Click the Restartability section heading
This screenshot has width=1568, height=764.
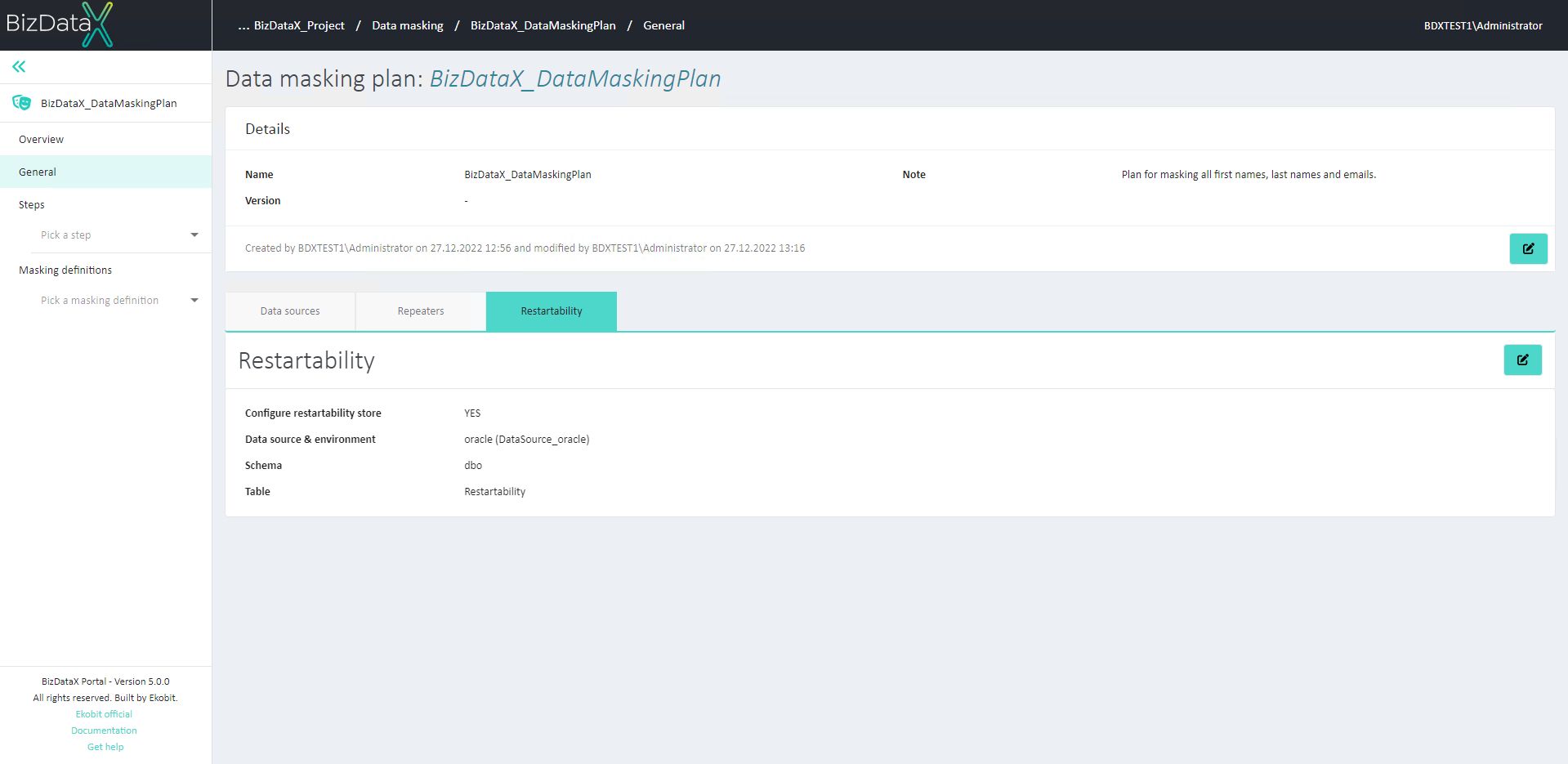point(306,360)
